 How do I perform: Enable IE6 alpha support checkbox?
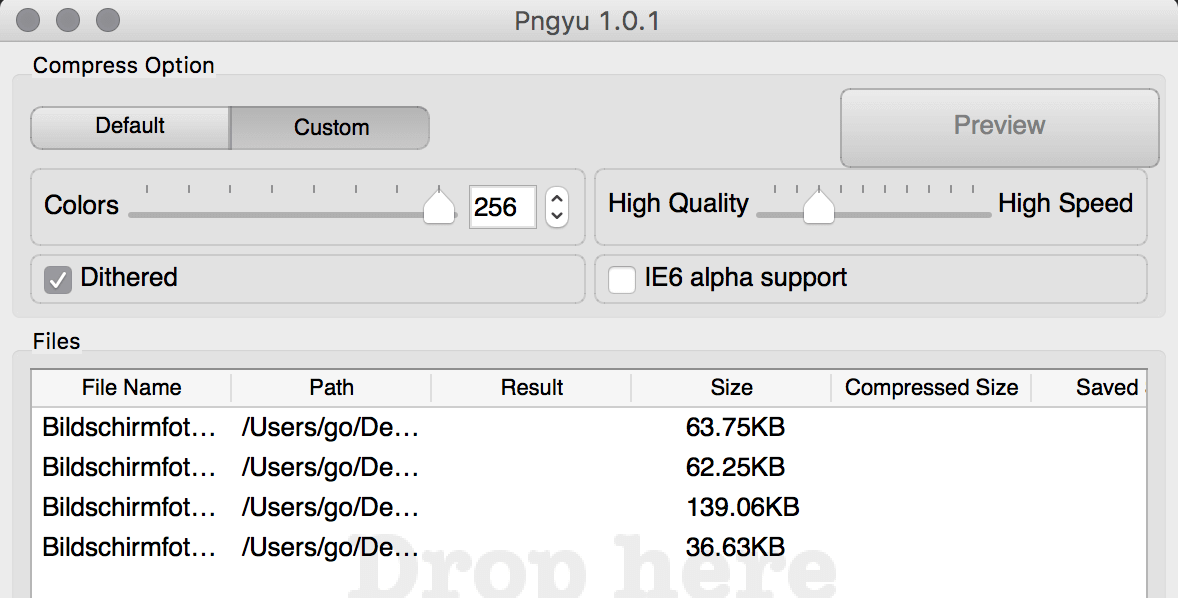coord(622,279)
